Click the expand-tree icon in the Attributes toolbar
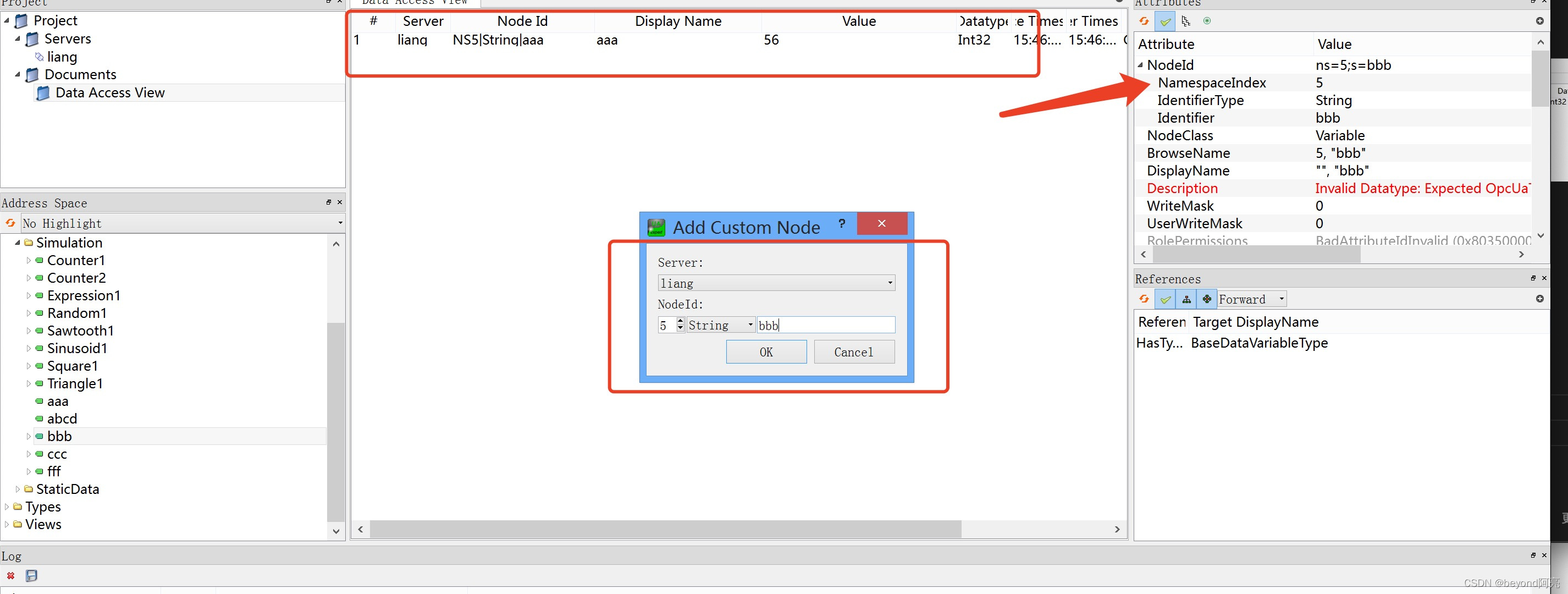The image size is (1568, 594). click(1186, 21)
